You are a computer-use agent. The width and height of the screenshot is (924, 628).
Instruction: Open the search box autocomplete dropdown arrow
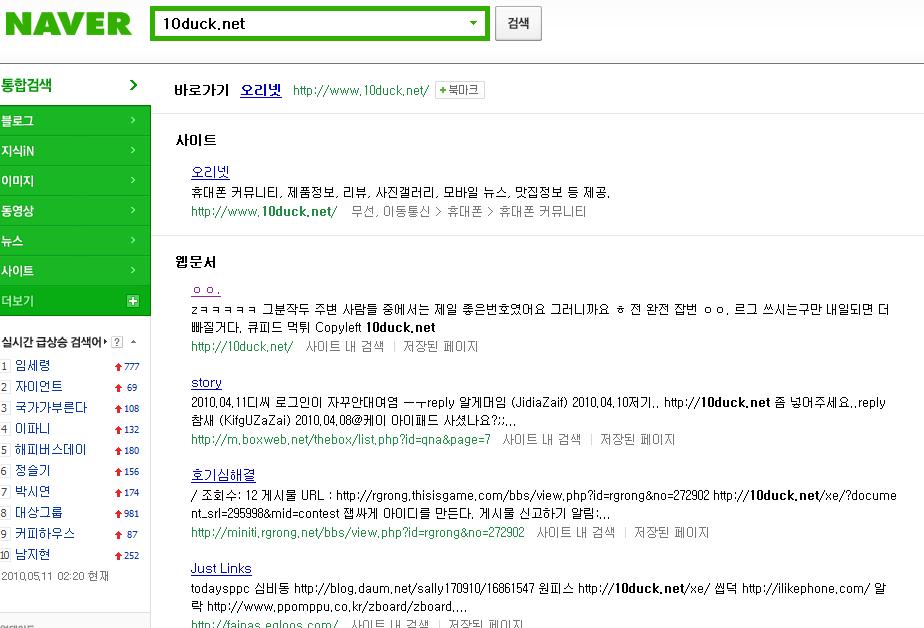coord(473,24)
